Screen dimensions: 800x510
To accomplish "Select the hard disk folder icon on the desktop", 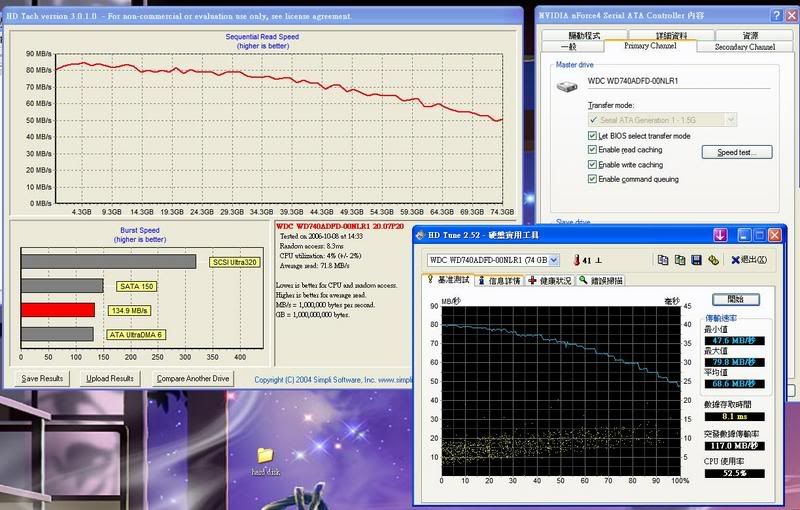I will click(265, 454).
